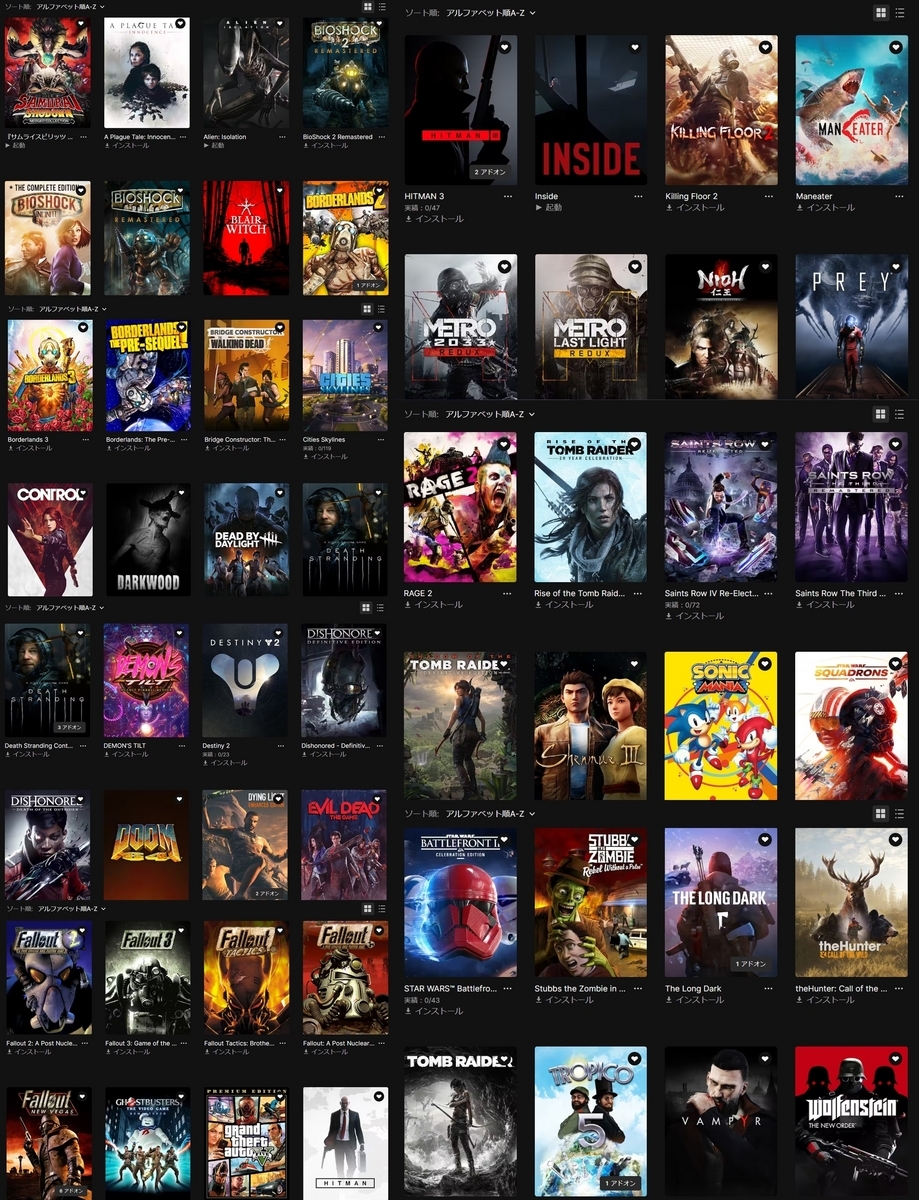Image resolution: width=919 pixels, height=1200 pixels.
Task: Install Destiny 2 via インストール link
Action: [225, 762]
